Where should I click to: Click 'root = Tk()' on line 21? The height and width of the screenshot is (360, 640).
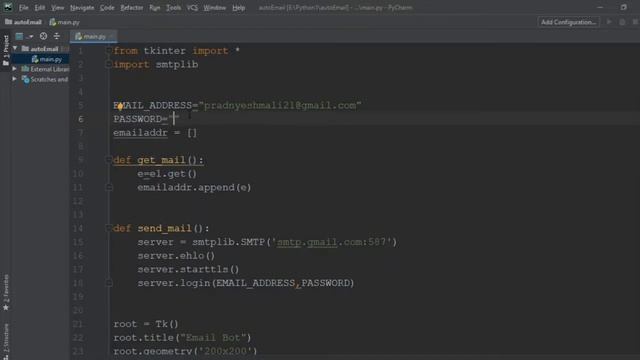tap(146, 324)
